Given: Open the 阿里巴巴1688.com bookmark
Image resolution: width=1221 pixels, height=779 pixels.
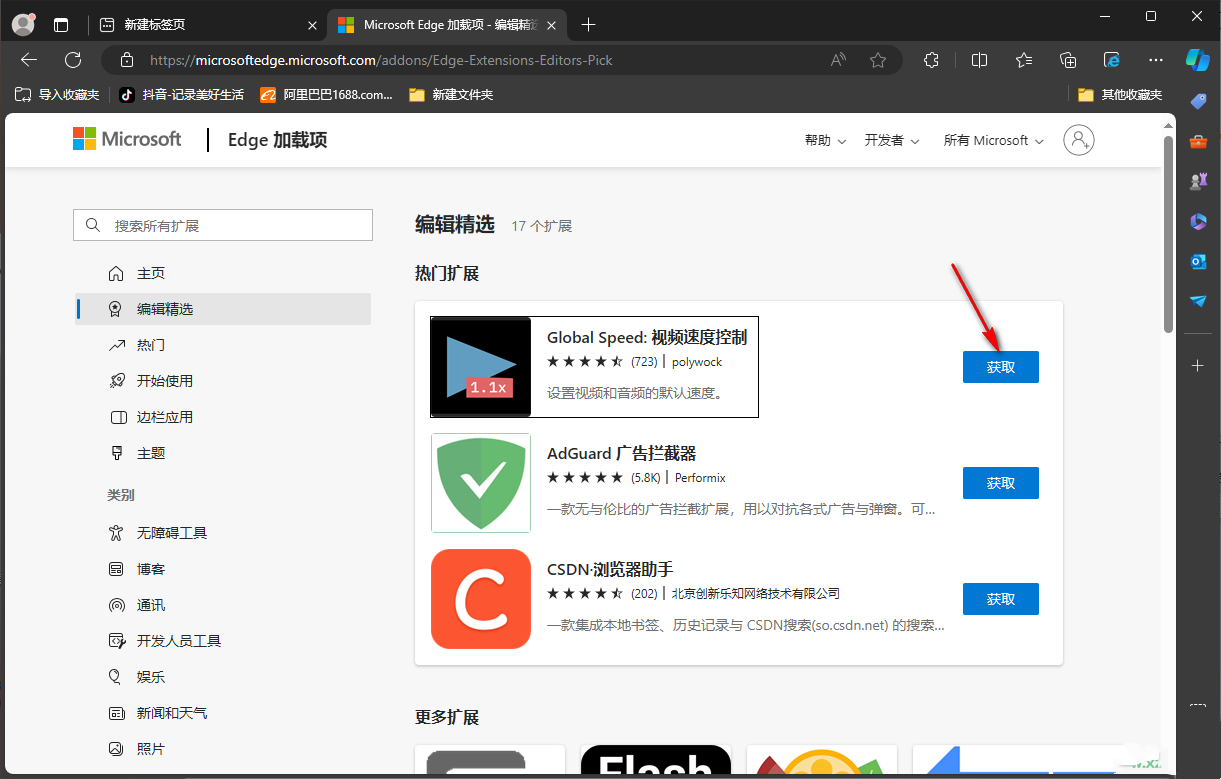Looking at the screenshot, I should click(326, 95).
